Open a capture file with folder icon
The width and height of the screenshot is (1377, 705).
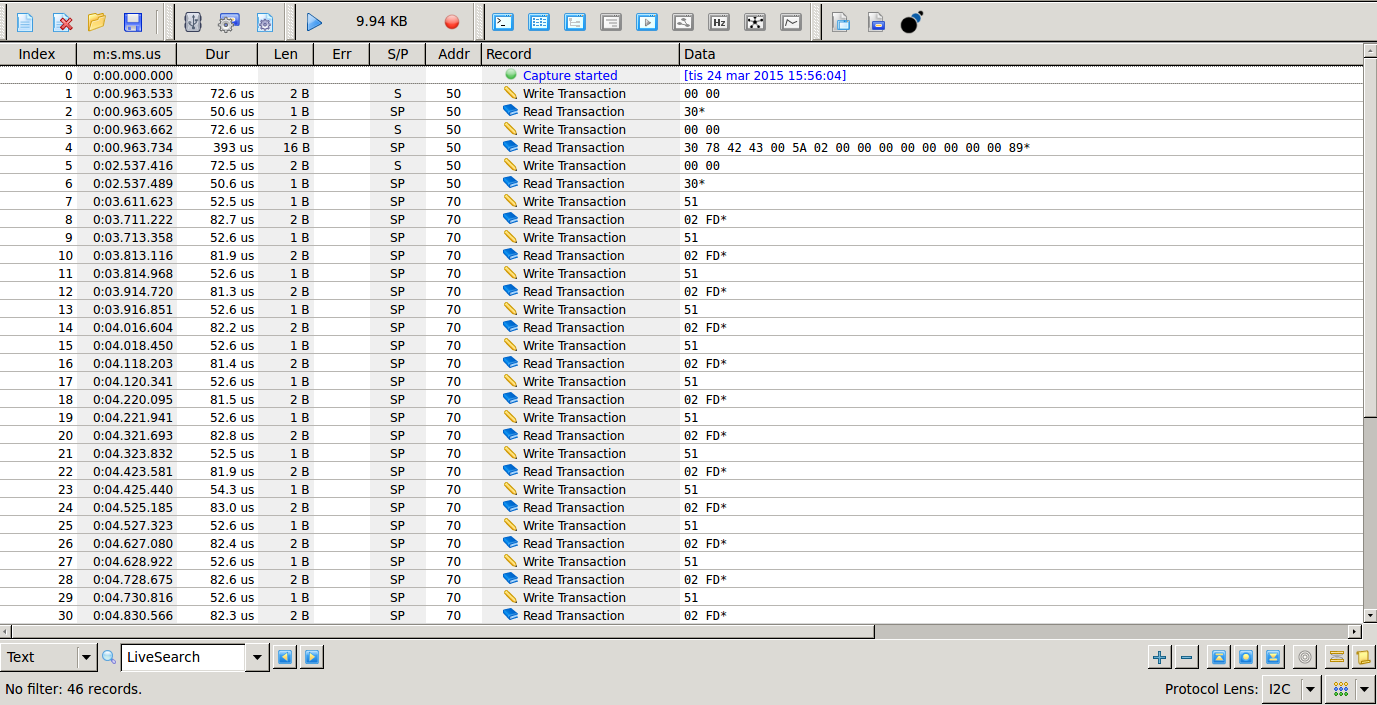[97, 22]
